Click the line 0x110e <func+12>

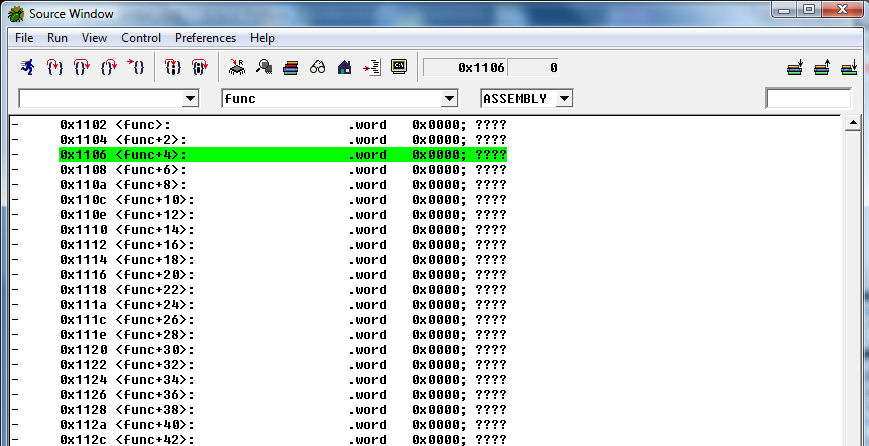pyautogui.click(x=283, y=214)
